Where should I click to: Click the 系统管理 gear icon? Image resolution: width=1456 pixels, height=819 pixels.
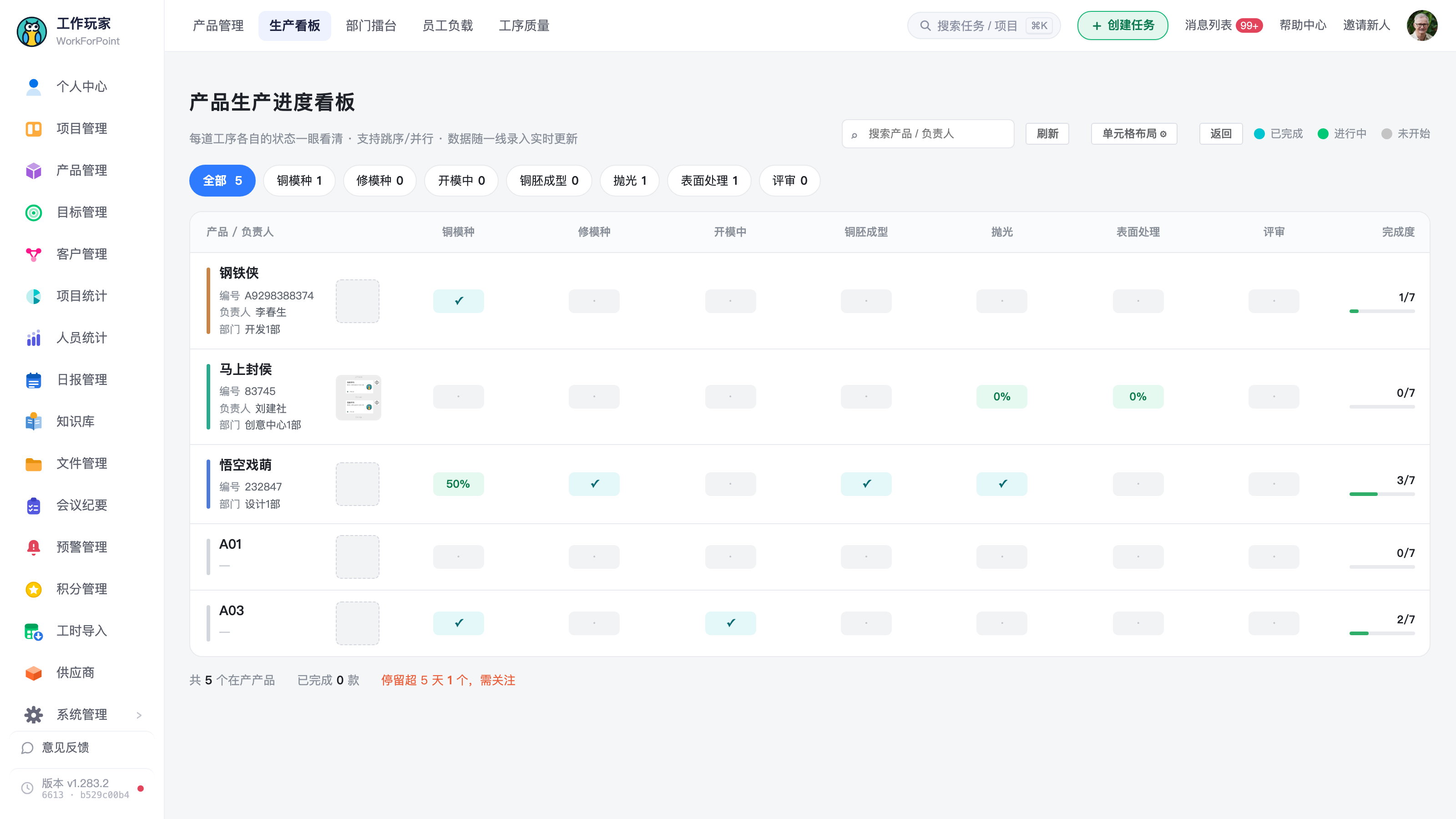tap(33, 714)
